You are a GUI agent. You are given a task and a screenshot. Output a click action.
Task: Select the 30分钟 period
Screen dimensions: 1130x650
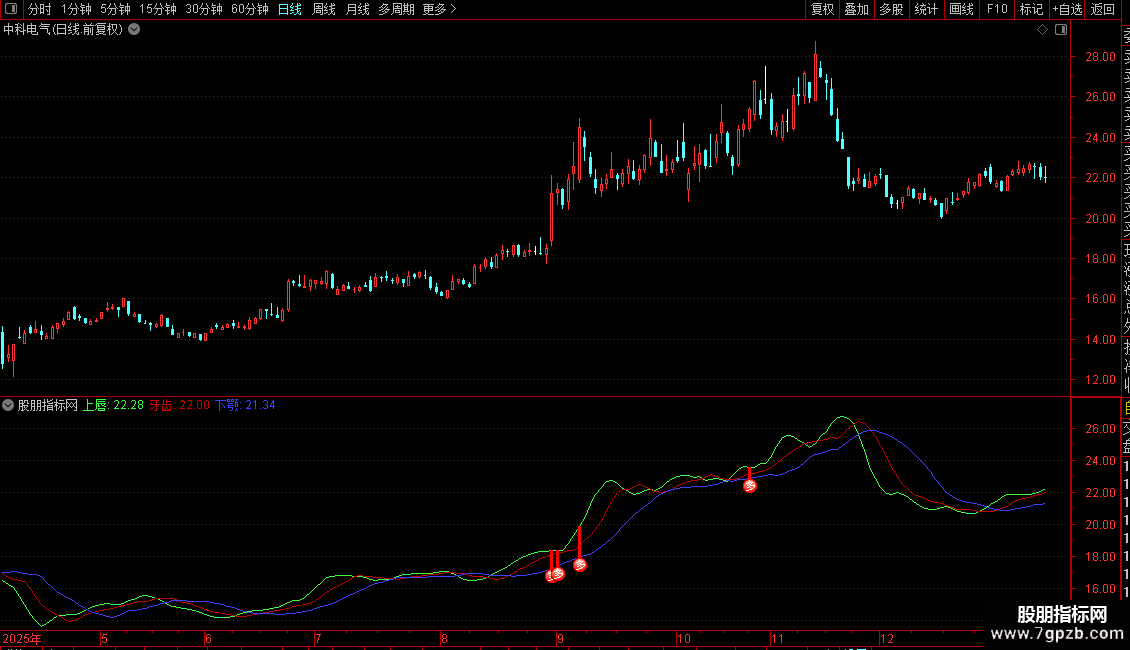pos(204,9)
